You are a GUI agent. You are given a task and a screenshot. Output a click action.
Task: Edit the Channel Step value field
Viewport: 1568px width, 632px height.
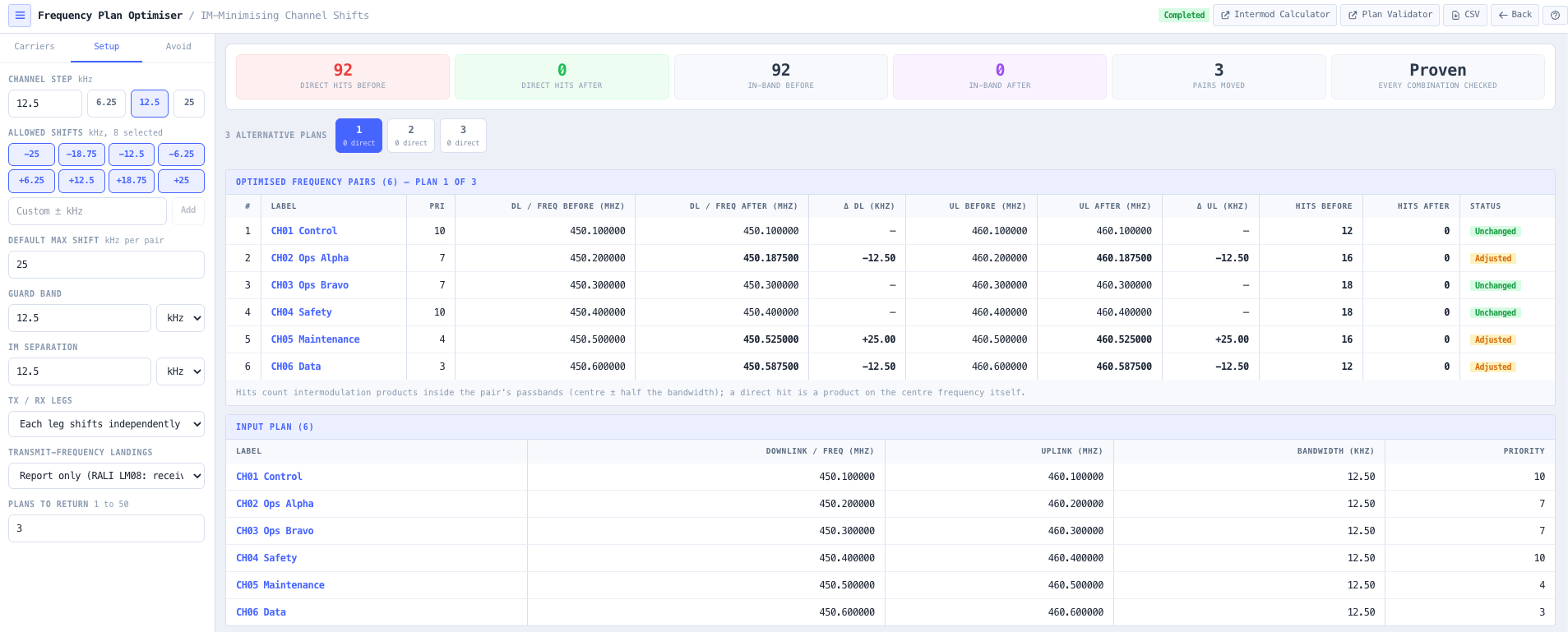(x=45, y=104)
